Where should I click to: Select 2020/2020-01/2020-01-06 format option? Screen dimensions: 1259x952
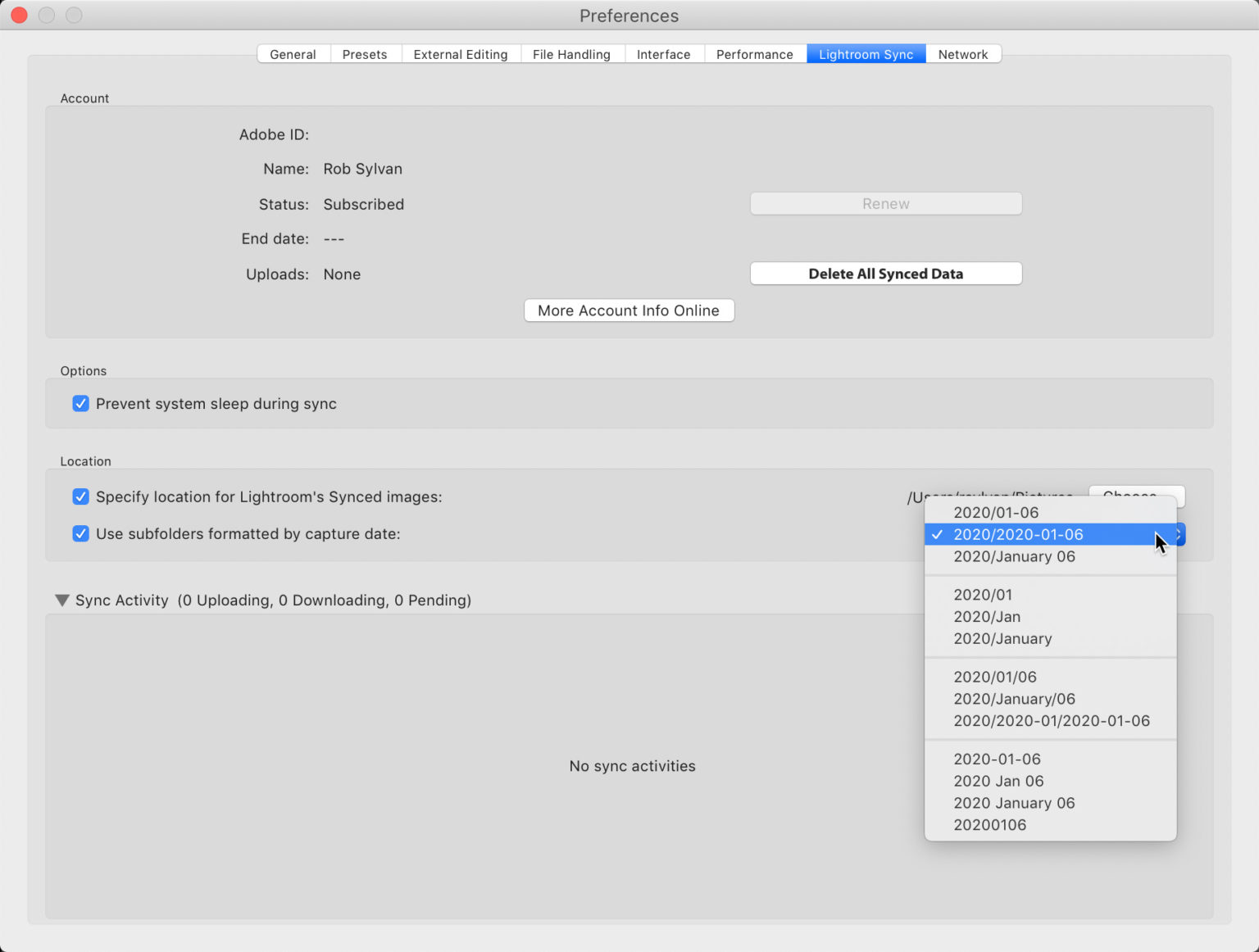click(1051, 721)
